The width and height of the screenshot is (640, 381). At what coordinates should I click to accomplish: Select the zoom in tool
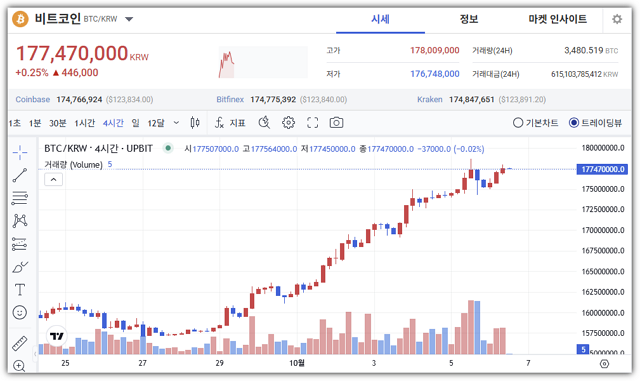20,365
